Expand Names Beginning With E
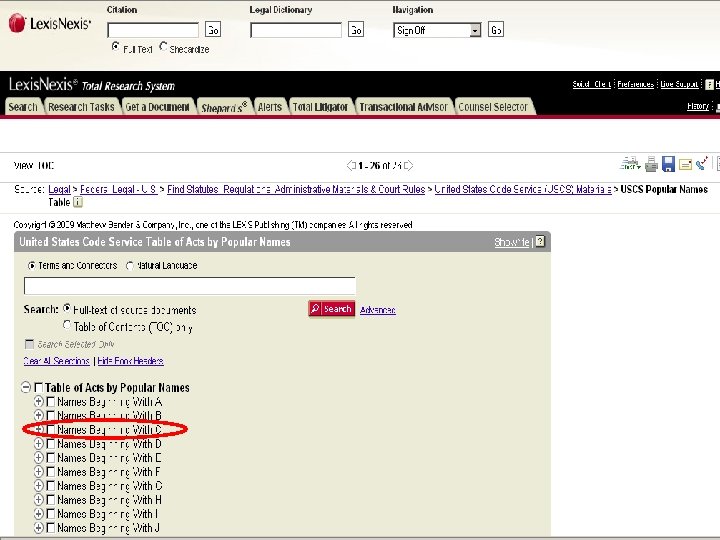 39,457
